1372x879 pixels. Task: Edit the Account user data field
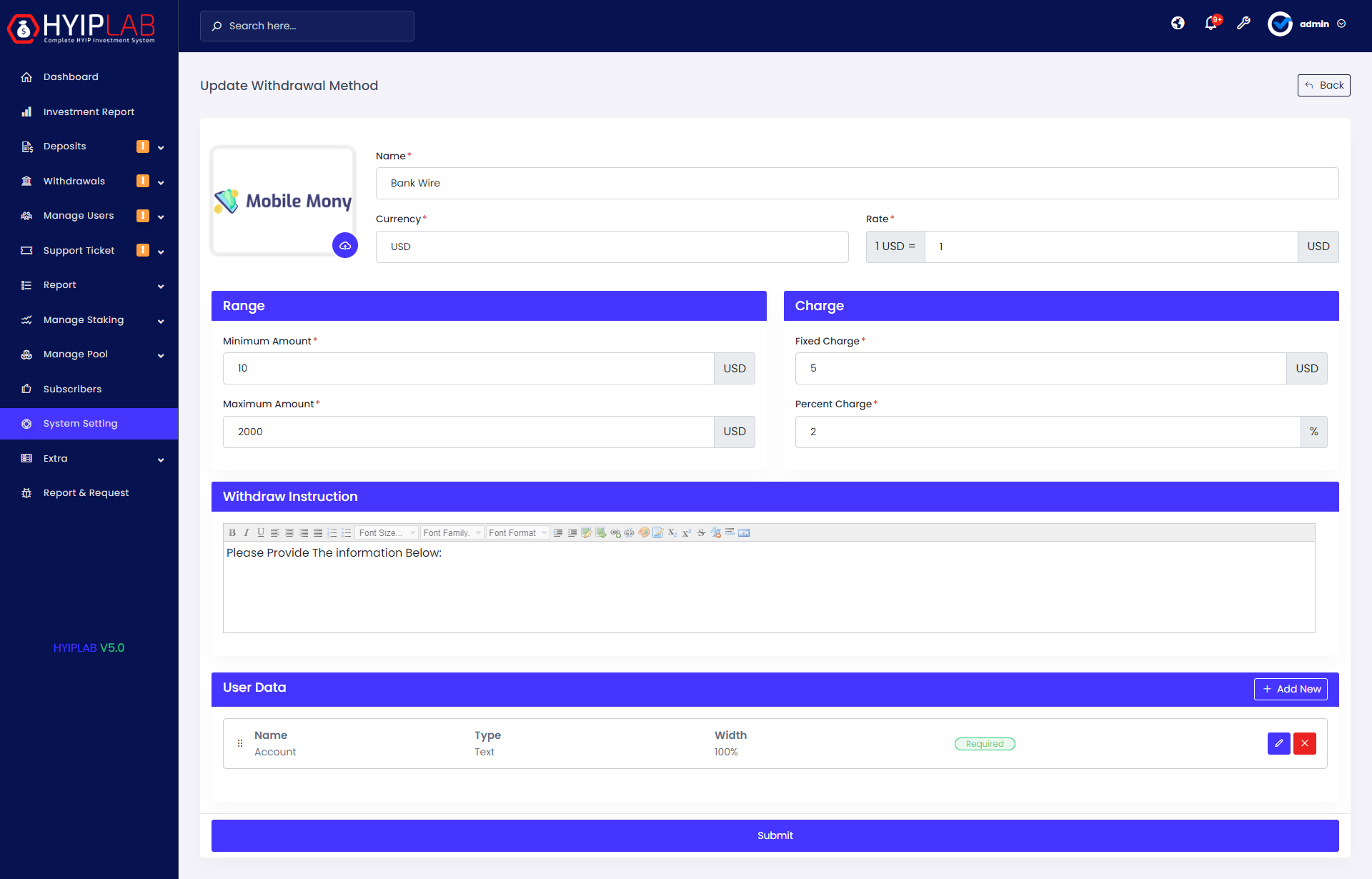coord(1279,743)
